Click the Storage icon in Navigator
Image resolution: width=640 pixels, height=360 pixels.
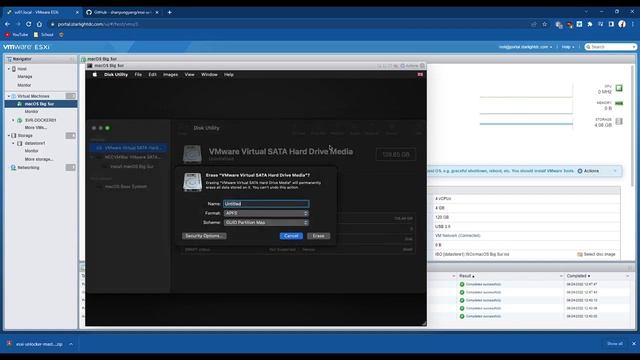13,136
